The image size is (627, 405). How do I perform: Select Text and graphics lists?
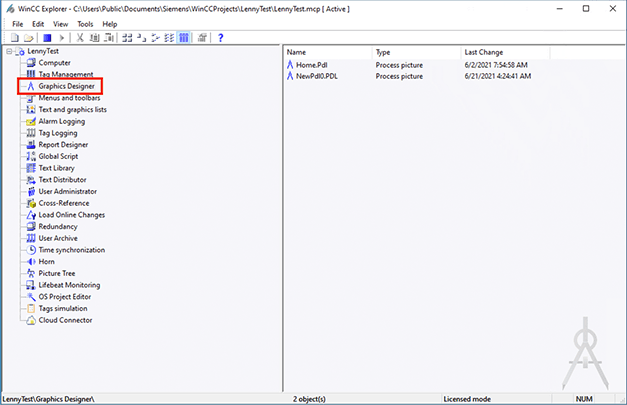coord(72,110)
